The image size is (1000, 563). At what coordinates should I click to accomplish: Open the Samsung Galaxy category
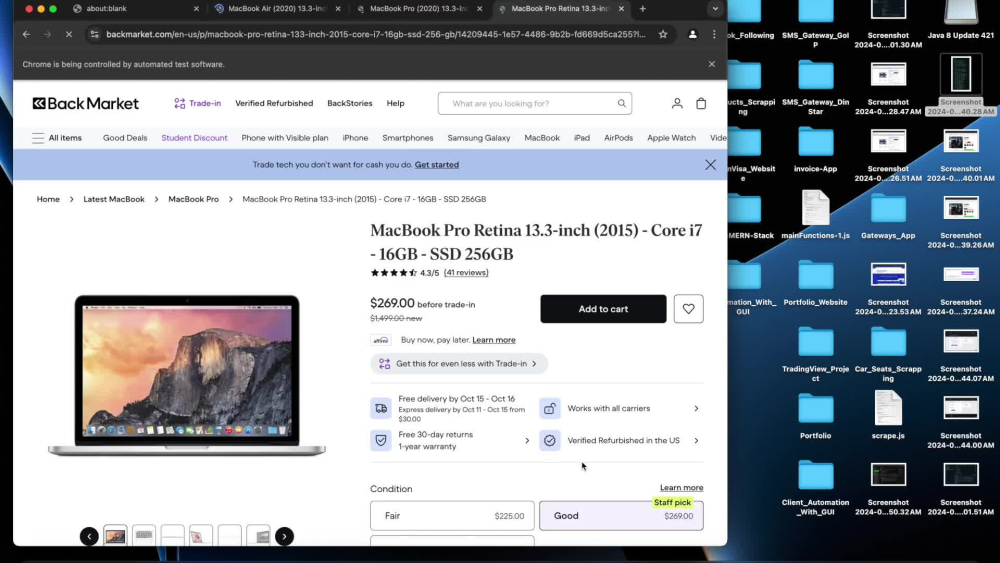pos(479,138)
